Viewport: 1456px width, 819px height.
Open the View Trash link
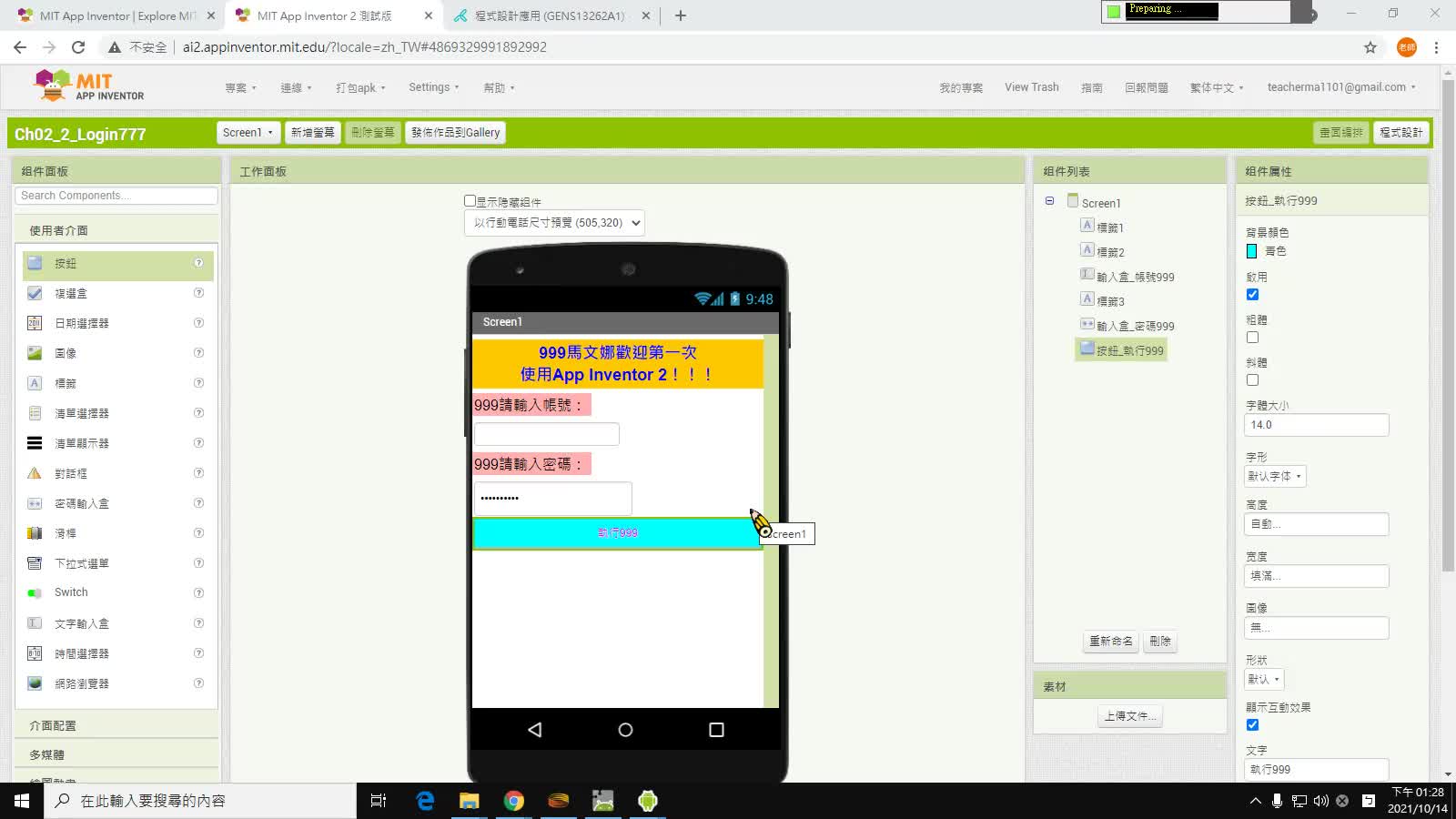(1031, 87)
